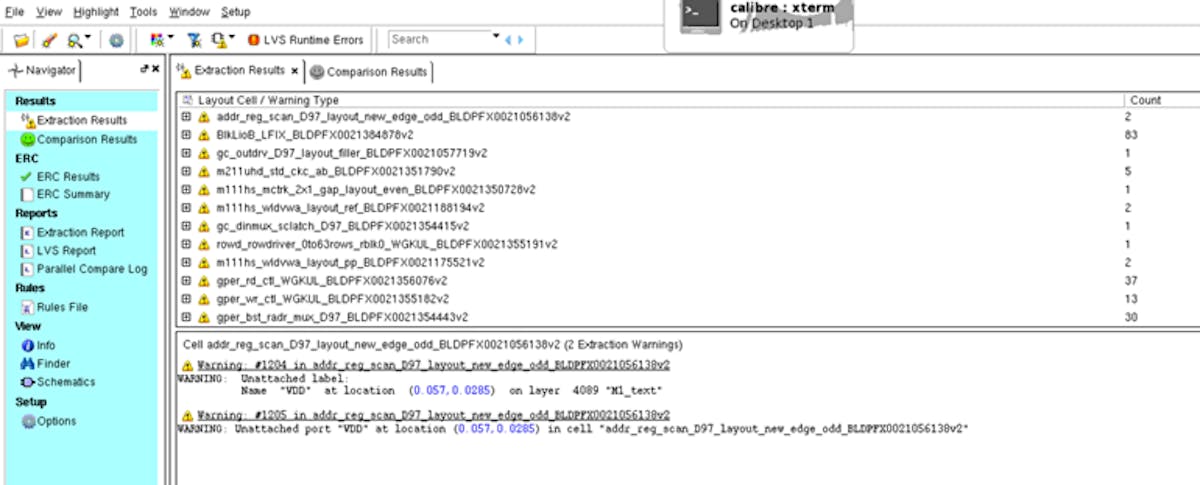The image size is (1200, 485).
Task: Open the Rules File entry
Action: tap(62, 307)
